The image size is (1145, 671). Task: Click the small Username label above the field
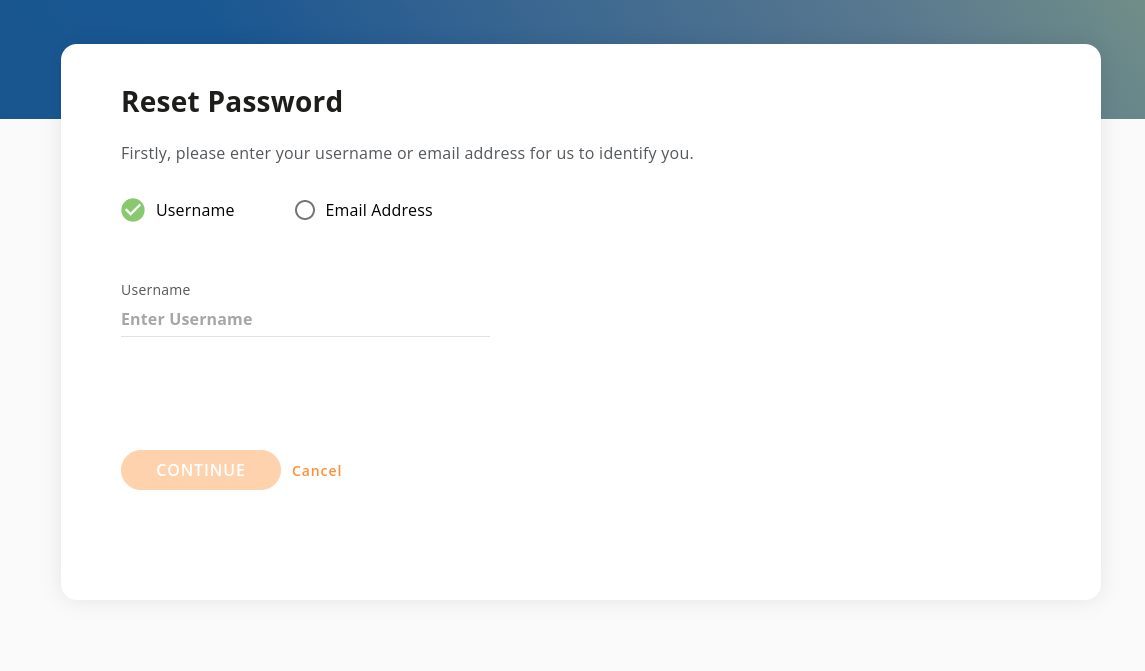(156, 290)
